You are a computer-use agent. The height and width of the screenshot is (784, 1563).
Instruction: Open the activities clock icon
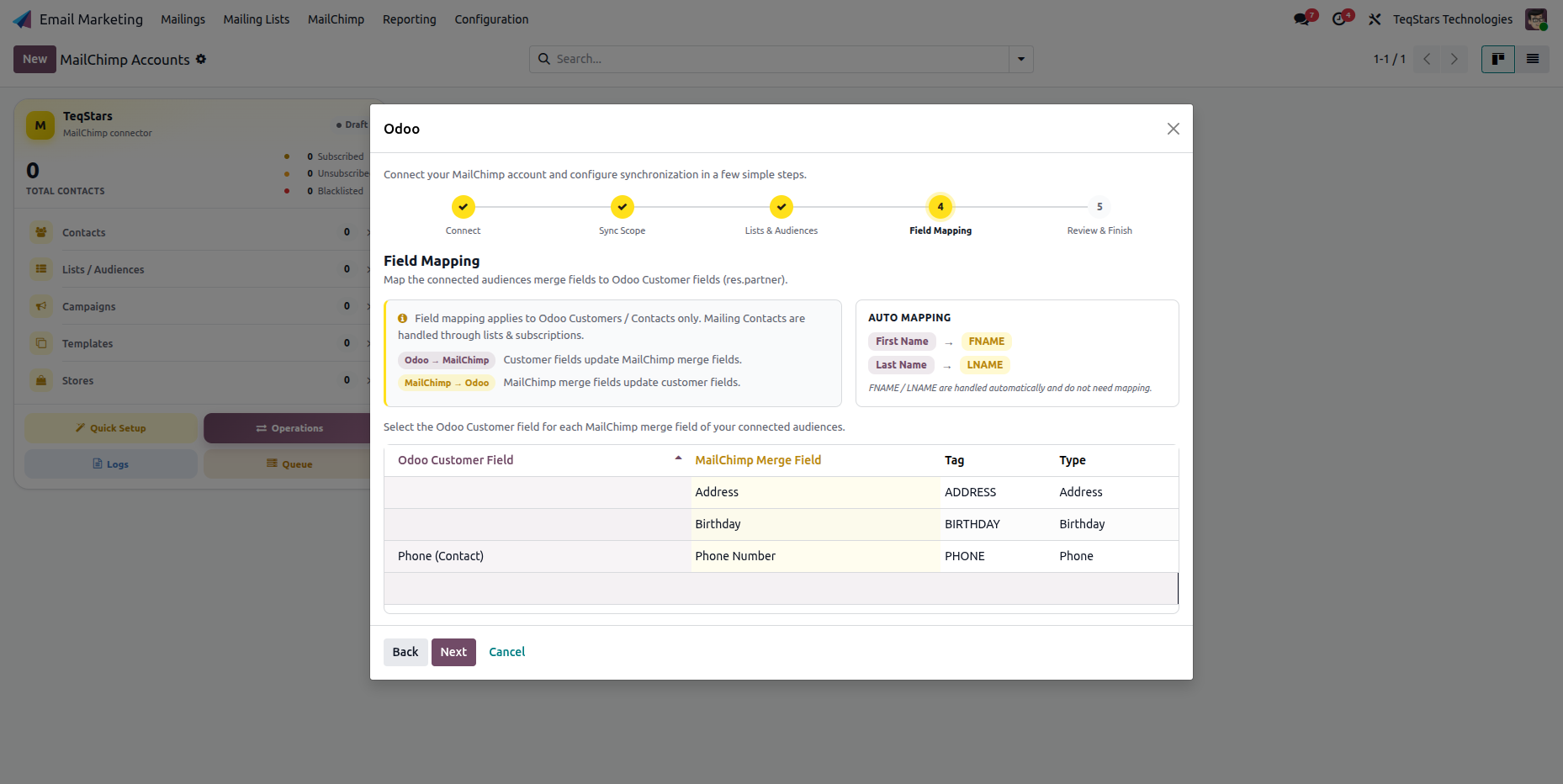tap(1339, 19)
